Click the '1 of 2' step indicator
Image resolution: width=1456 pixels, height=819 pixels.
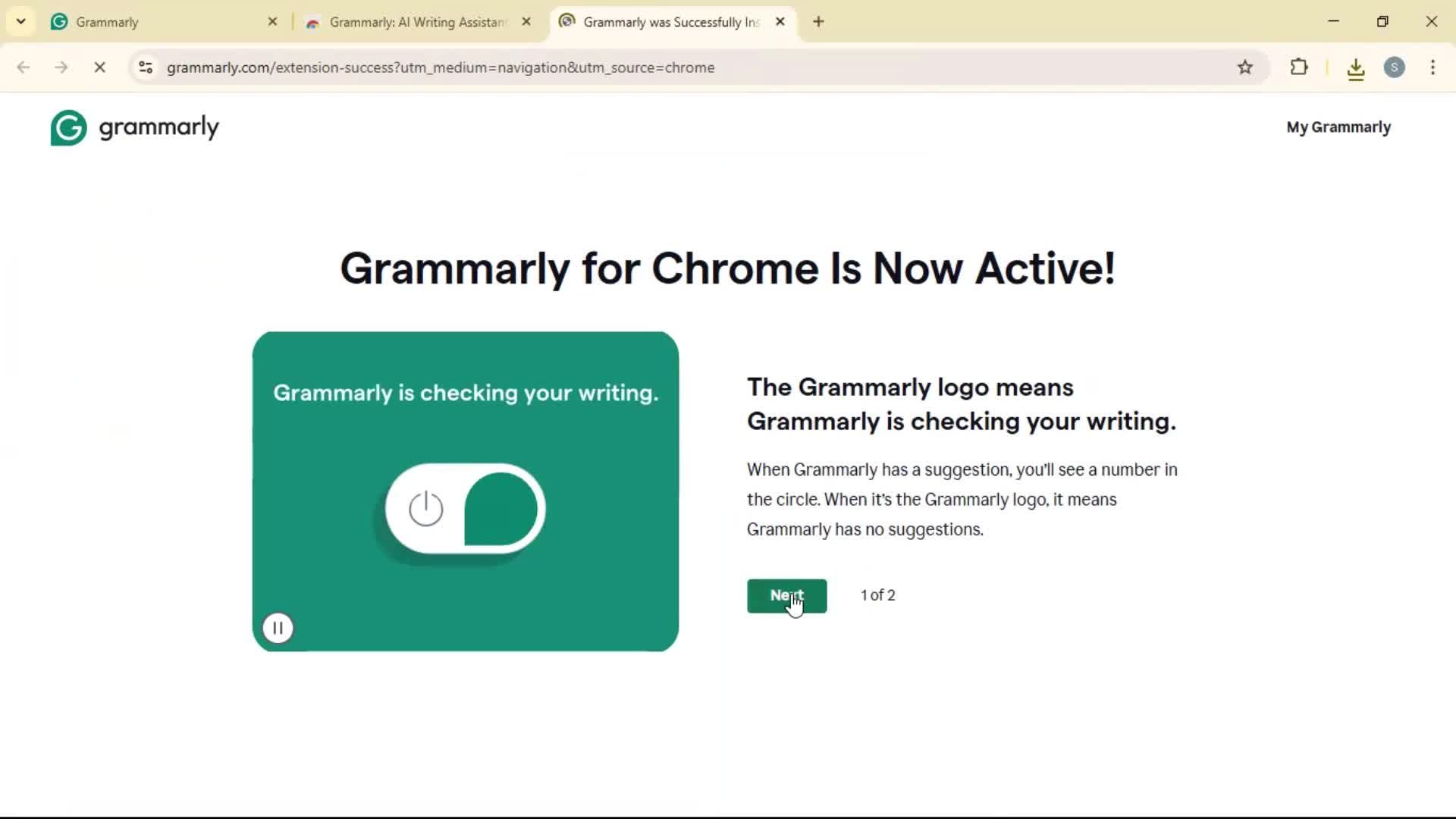878,595
